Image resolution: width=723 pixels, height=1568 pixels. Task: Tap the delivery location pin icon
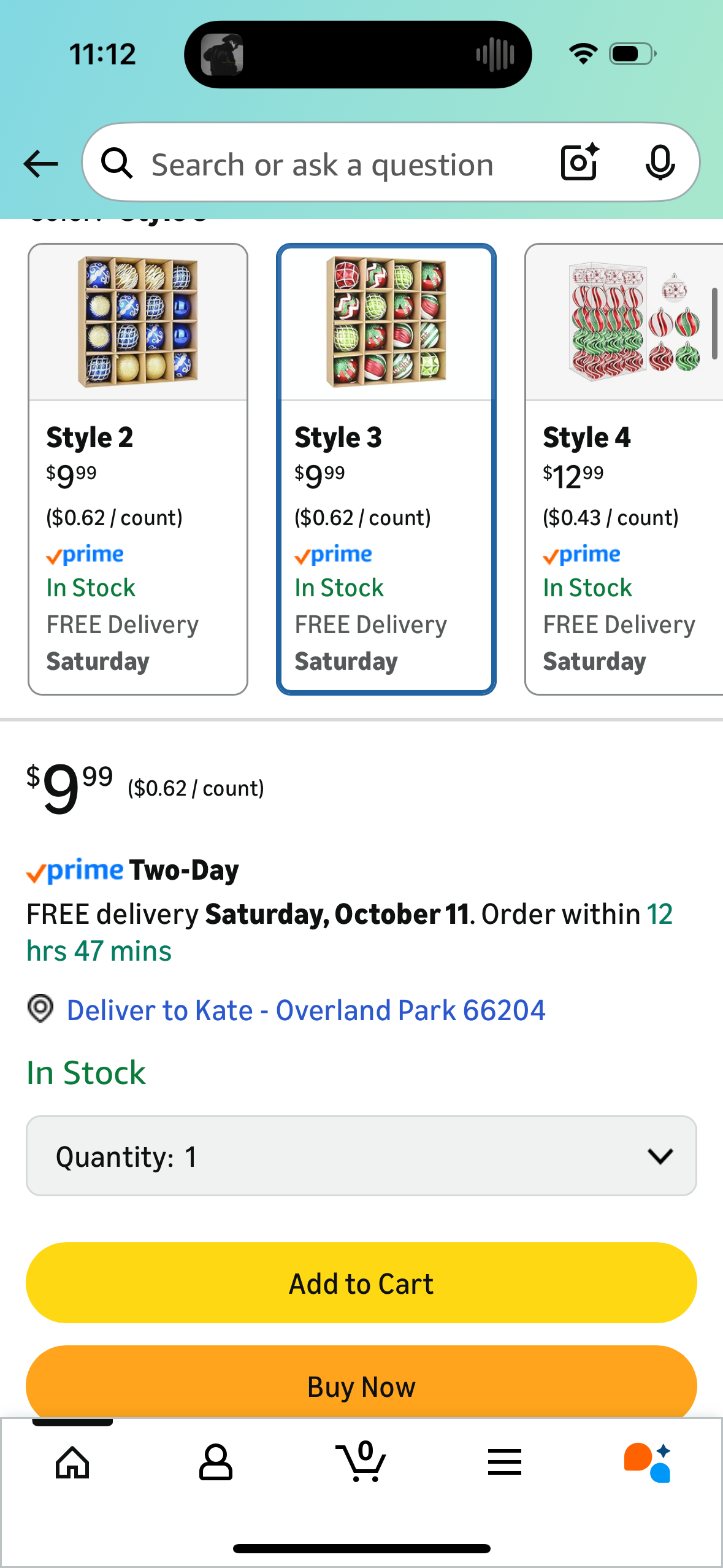(x=40, y=1009)
